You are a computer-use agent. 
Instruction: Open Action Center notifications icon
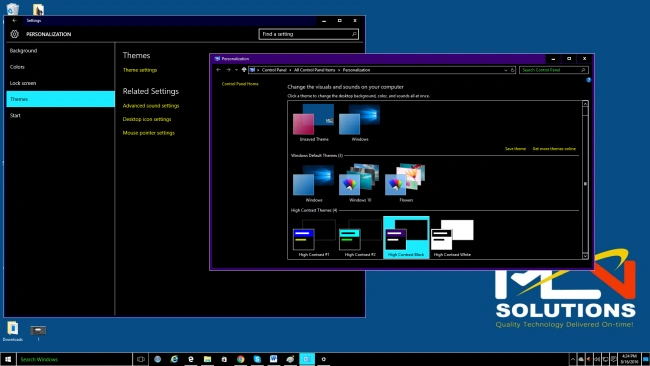click(x=614, y=359)
